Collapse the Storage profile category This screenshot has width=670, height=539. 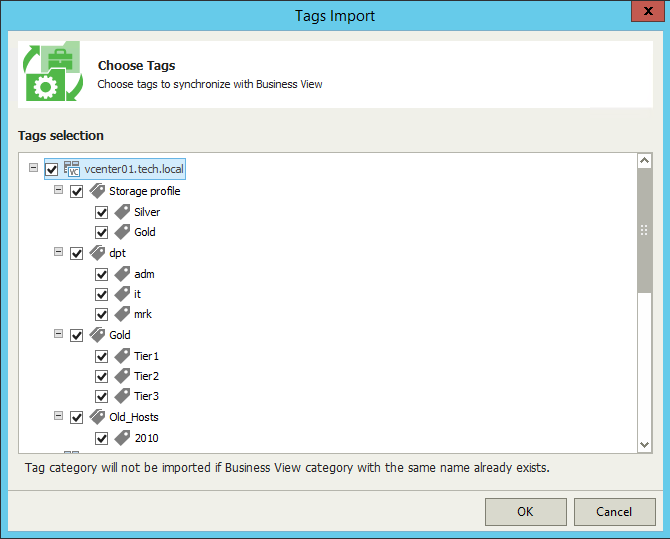(59, 189)
